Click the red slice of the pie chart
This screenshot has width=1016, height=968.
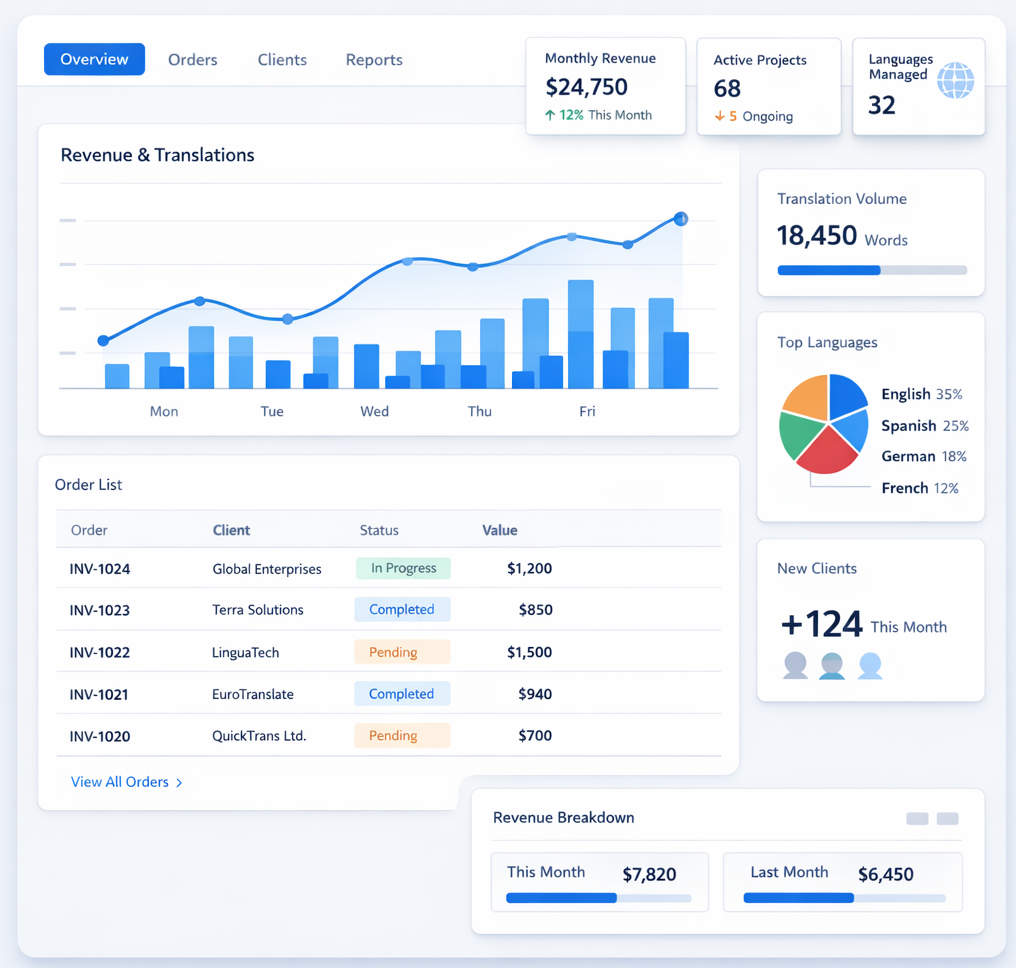[x=826, y=451]
